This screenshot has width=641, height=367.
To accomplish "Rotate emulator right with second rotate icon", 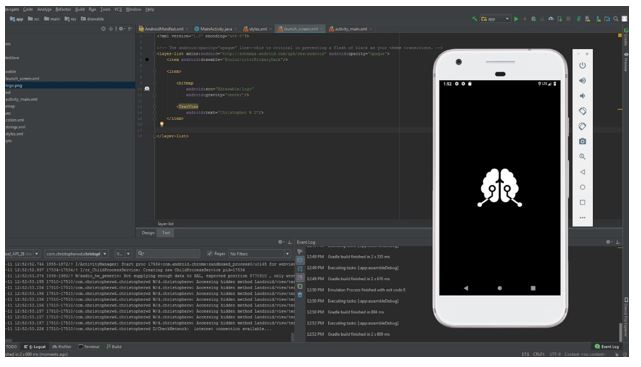I will click(x=583, y=126).
